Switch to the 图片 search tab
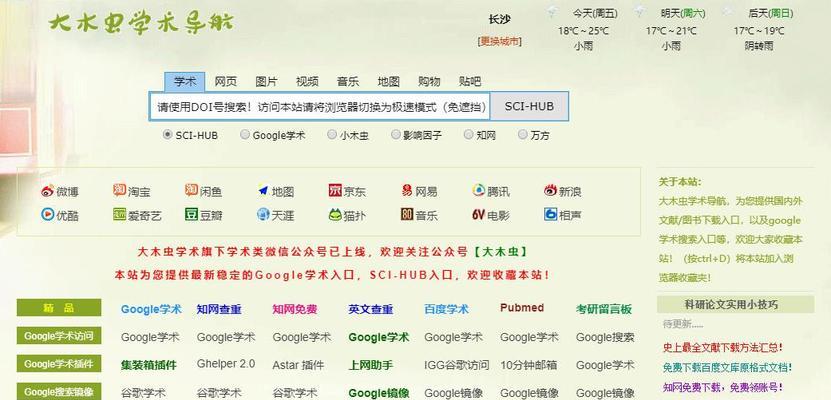 (266, 82)
